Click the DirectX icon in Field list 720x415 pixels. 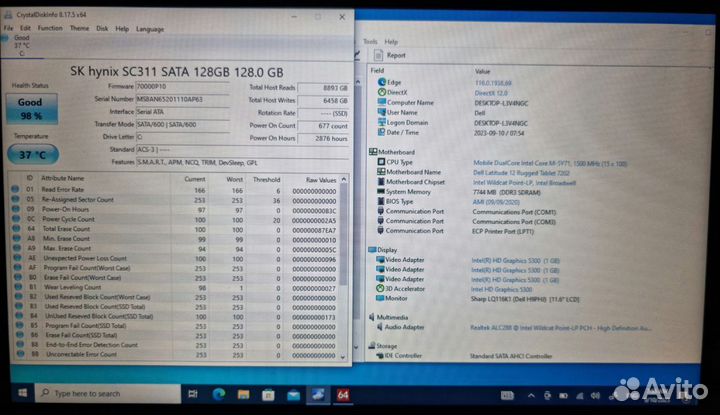coord(381,92)
